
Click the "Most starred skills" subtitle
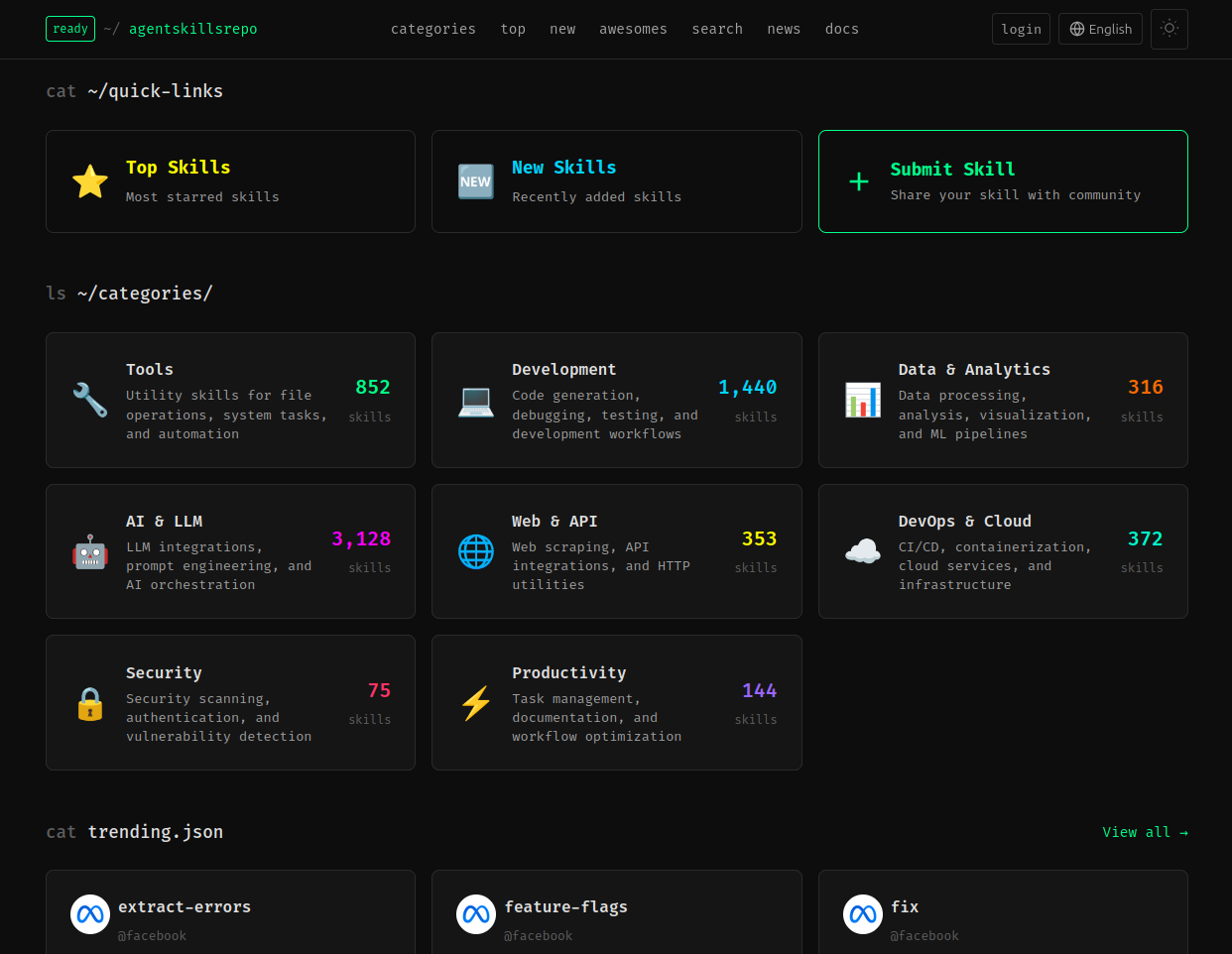click(x=202, y=196)
